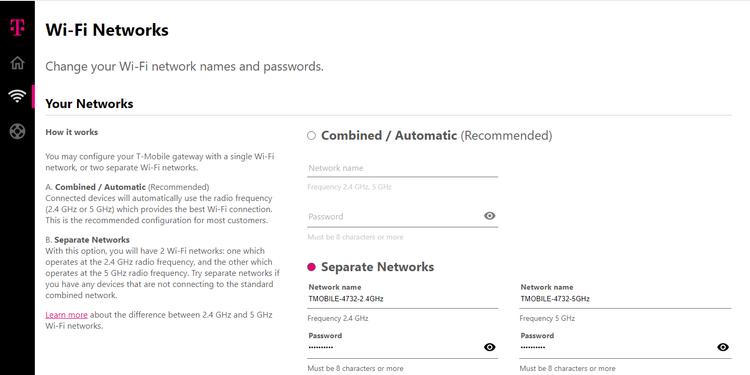Open the Learn more link
This screenshot has height=375, width=750.
click(66, 315)
